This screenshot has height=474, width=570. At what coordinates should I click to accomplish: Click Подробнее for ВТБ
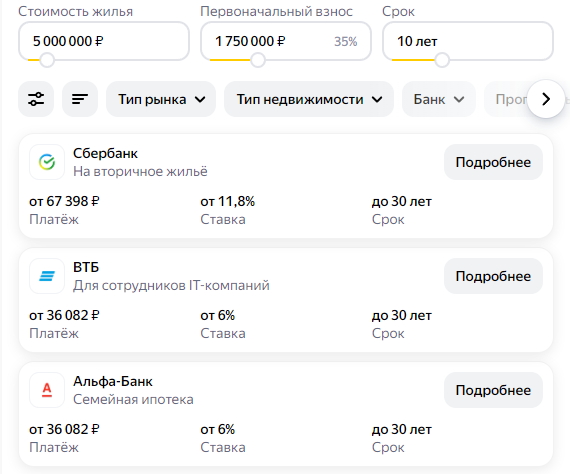coord(493,276)
